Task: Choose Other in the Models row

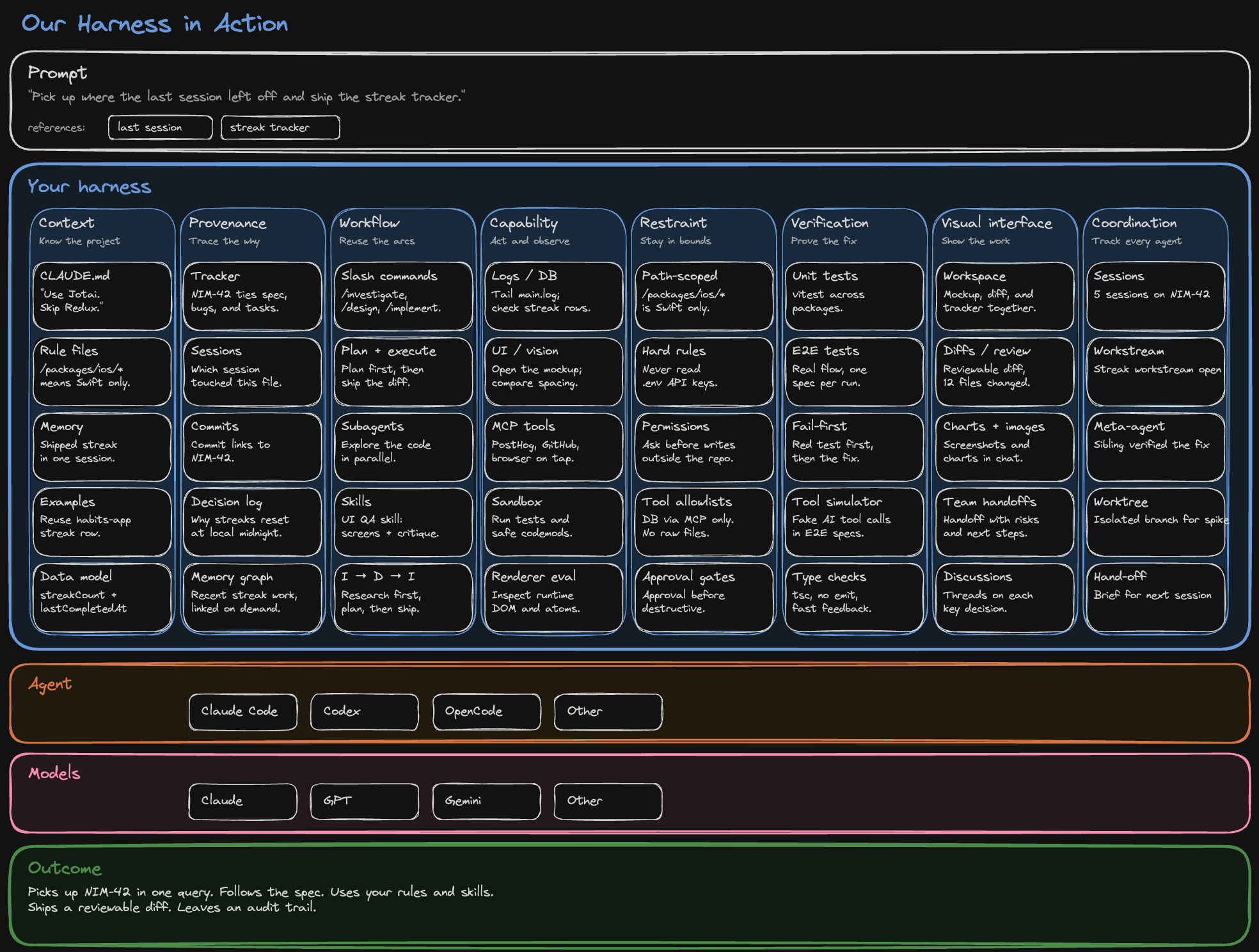Action: click(x=608, y=801)
